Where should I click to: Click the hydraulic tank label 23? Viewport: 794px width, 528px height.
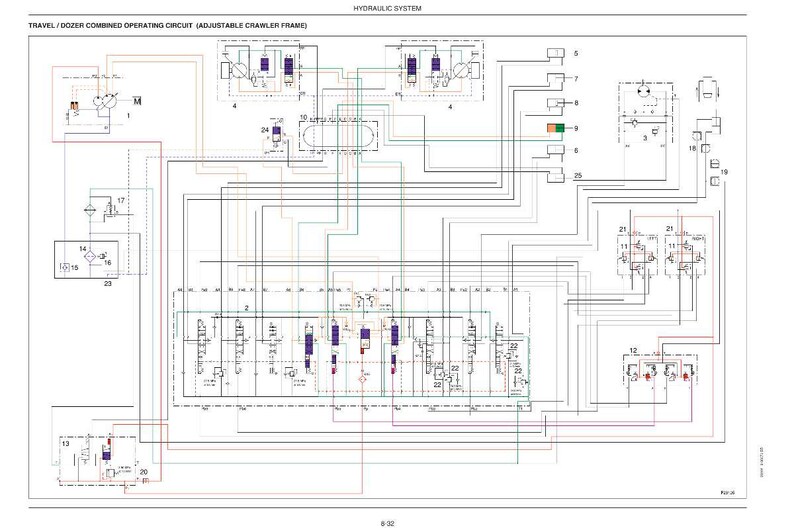[108, 283]
